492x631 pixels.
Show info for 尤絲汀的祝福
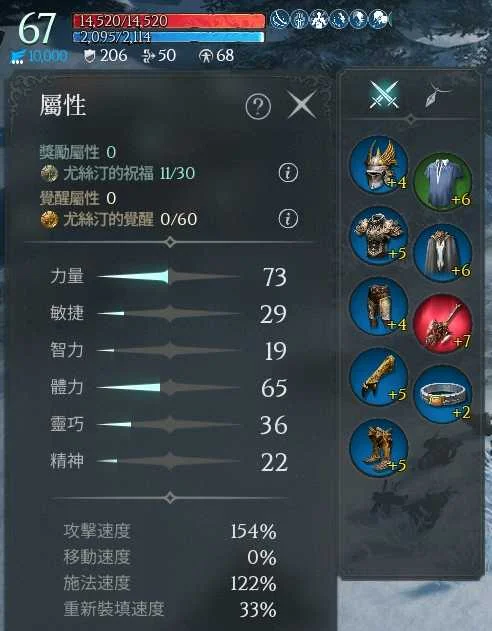pyautogui.click(x=288, y=173)
